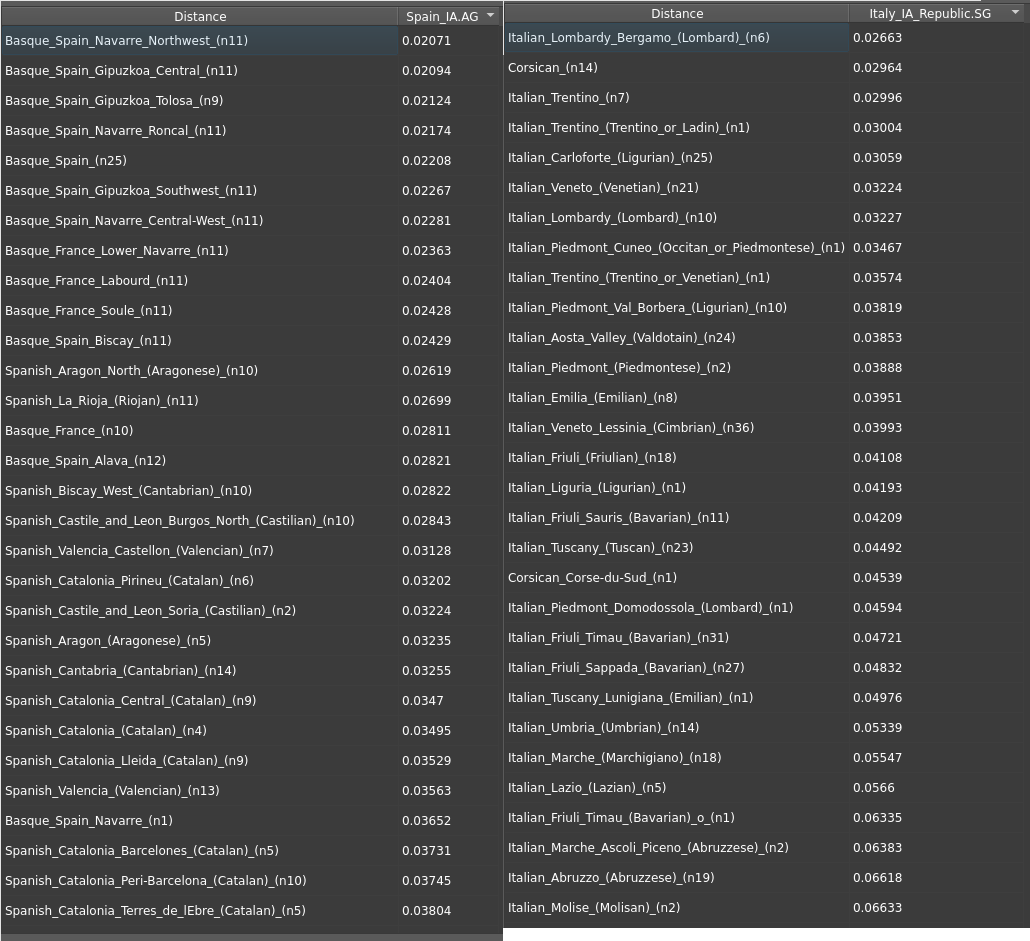Select row Spanish_Biscay_West_(Cantabrian)_(n10)

point(252,491)
